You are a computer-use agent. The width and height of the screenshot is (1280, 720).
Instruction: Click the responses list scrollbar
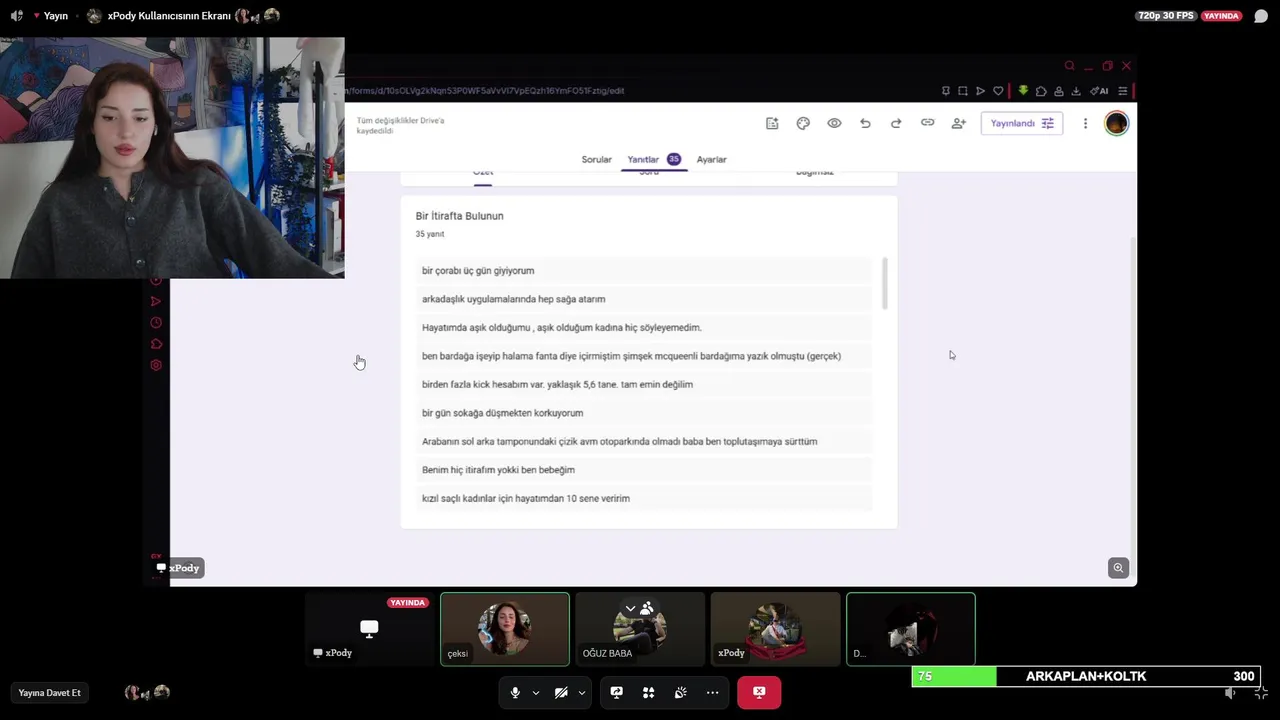pos(885,283)
